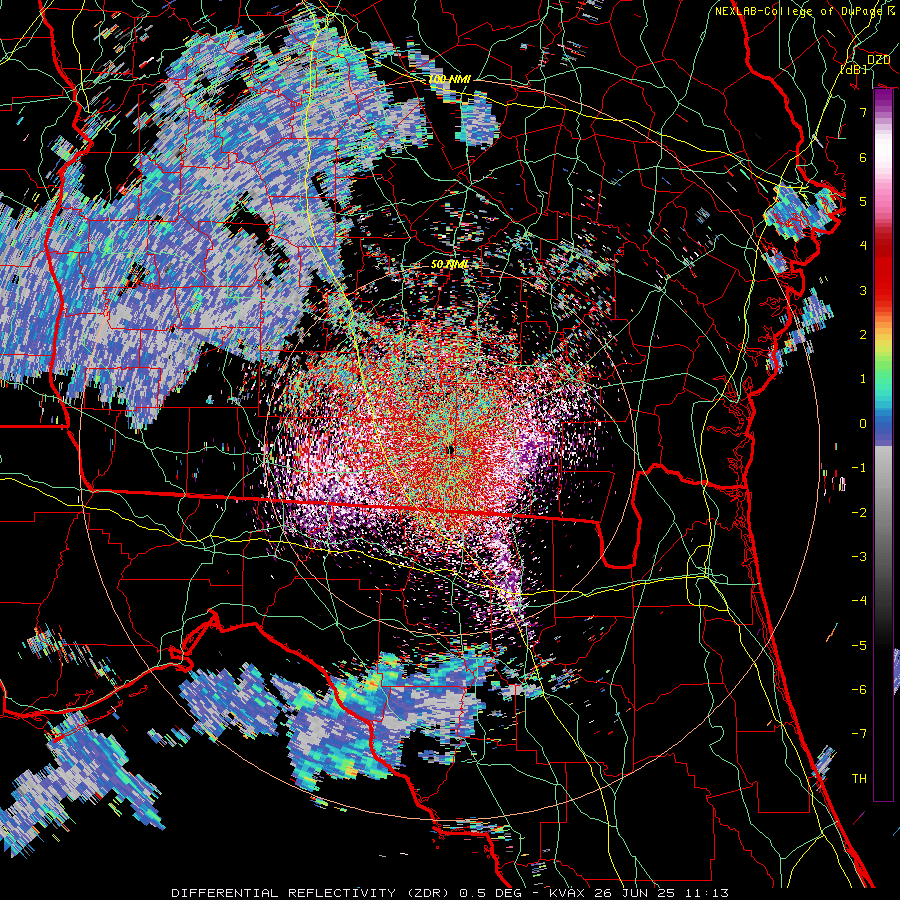Pick the 5 value on the dB scale
Screen dimensions: 900x900
click(x=863, y=201)
